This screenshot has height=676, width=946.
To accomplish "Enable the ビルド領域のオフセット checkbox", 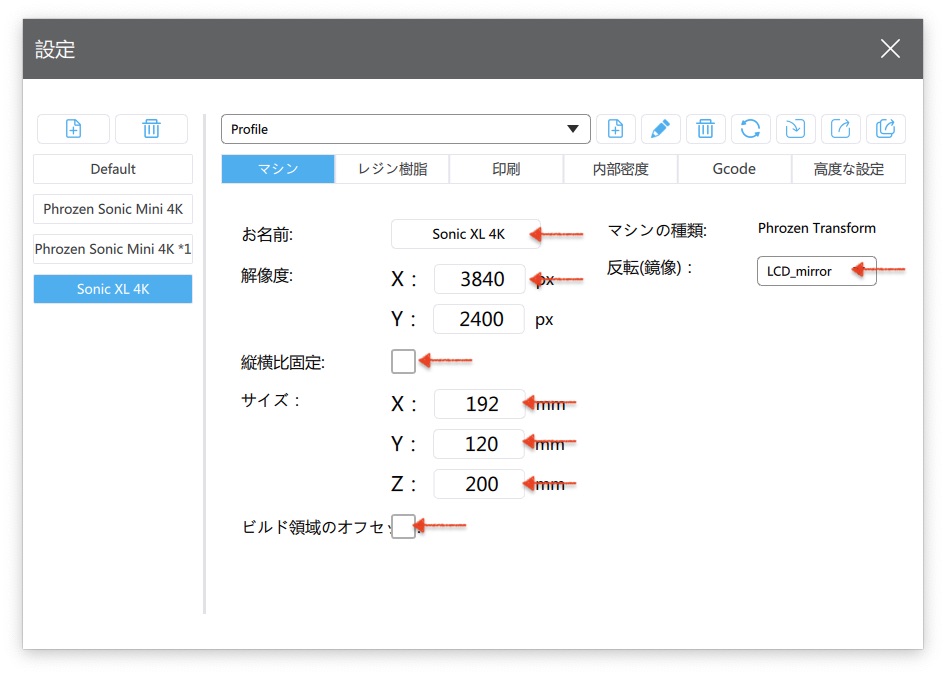I will tap(403, 526).
